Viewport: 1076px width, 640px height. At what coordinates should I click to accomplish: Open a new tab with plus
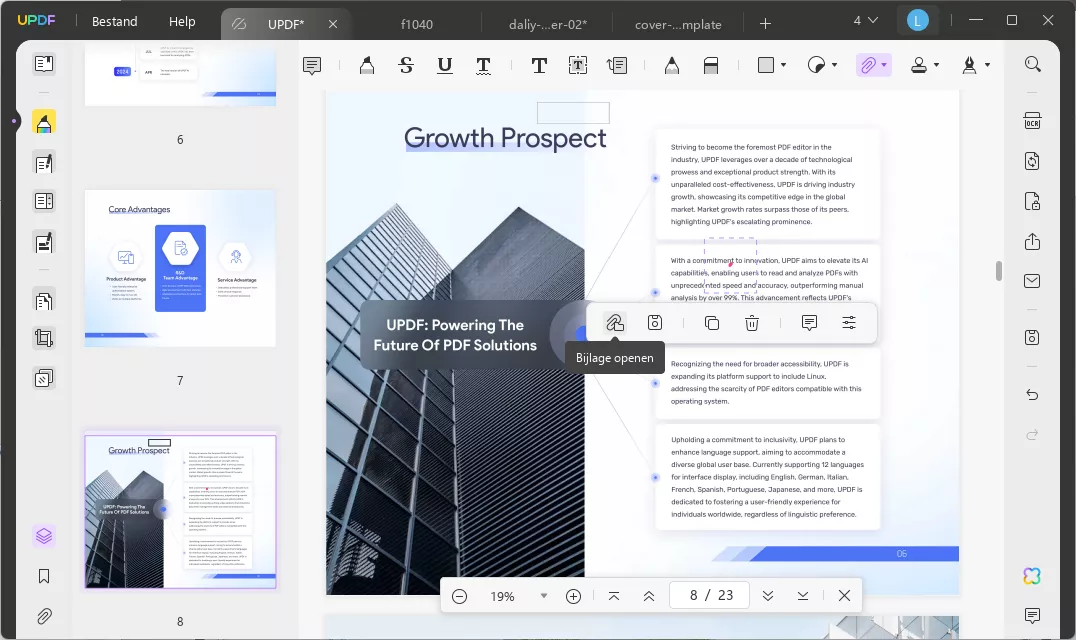click(x=766, y=24)
